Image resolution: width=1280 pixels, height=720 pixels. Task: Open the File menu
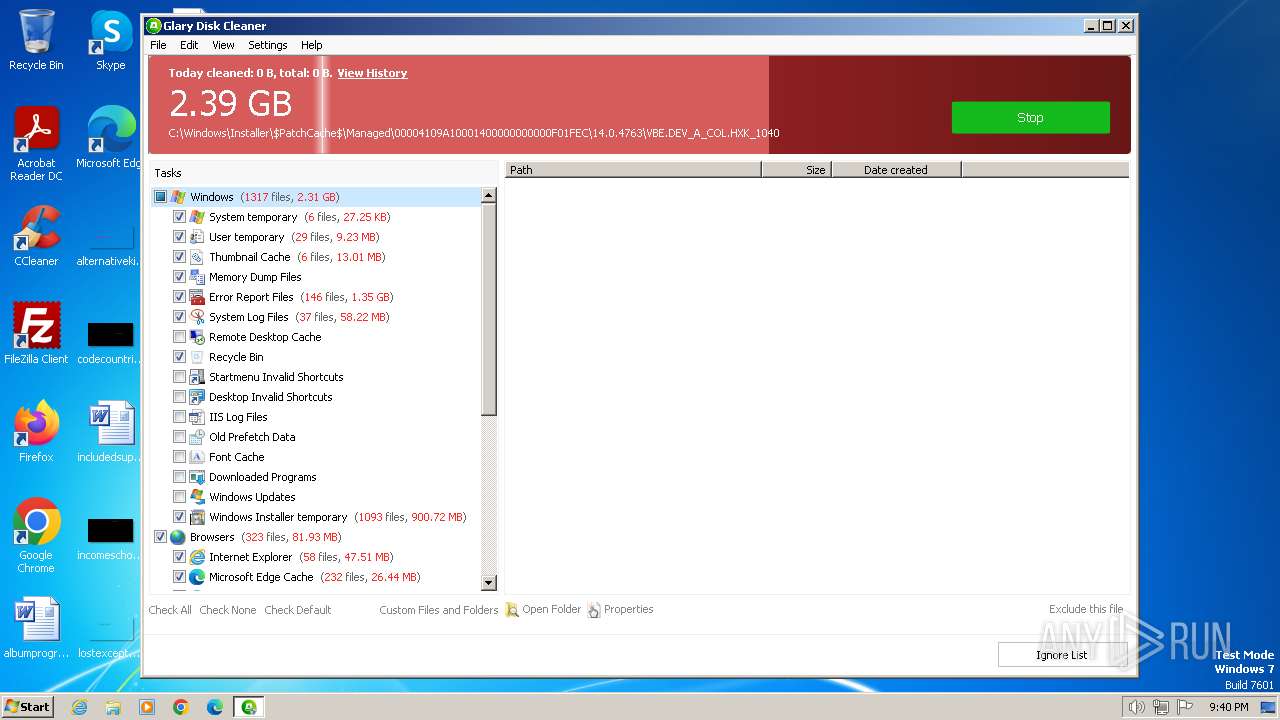pyautogui.click(x=158, y=45)
